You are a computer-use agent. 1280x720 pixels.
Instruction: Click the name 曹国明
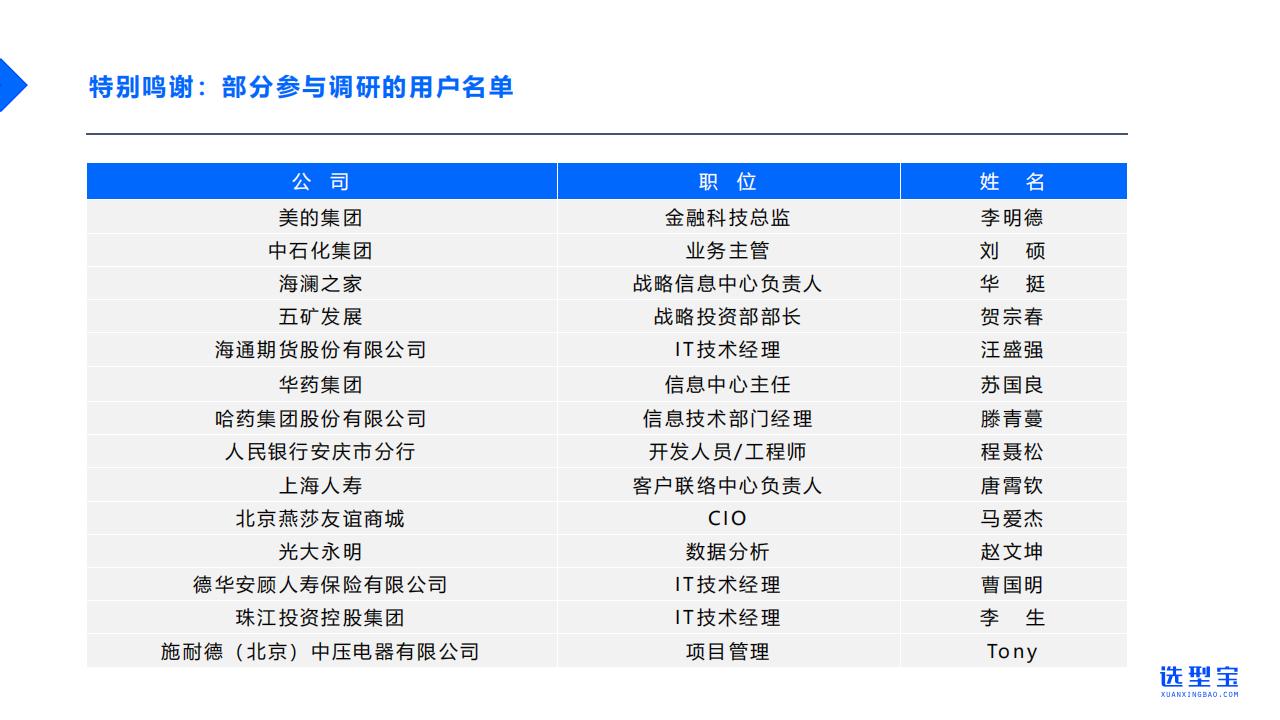pyautogui.click(x=1013, y=584)
